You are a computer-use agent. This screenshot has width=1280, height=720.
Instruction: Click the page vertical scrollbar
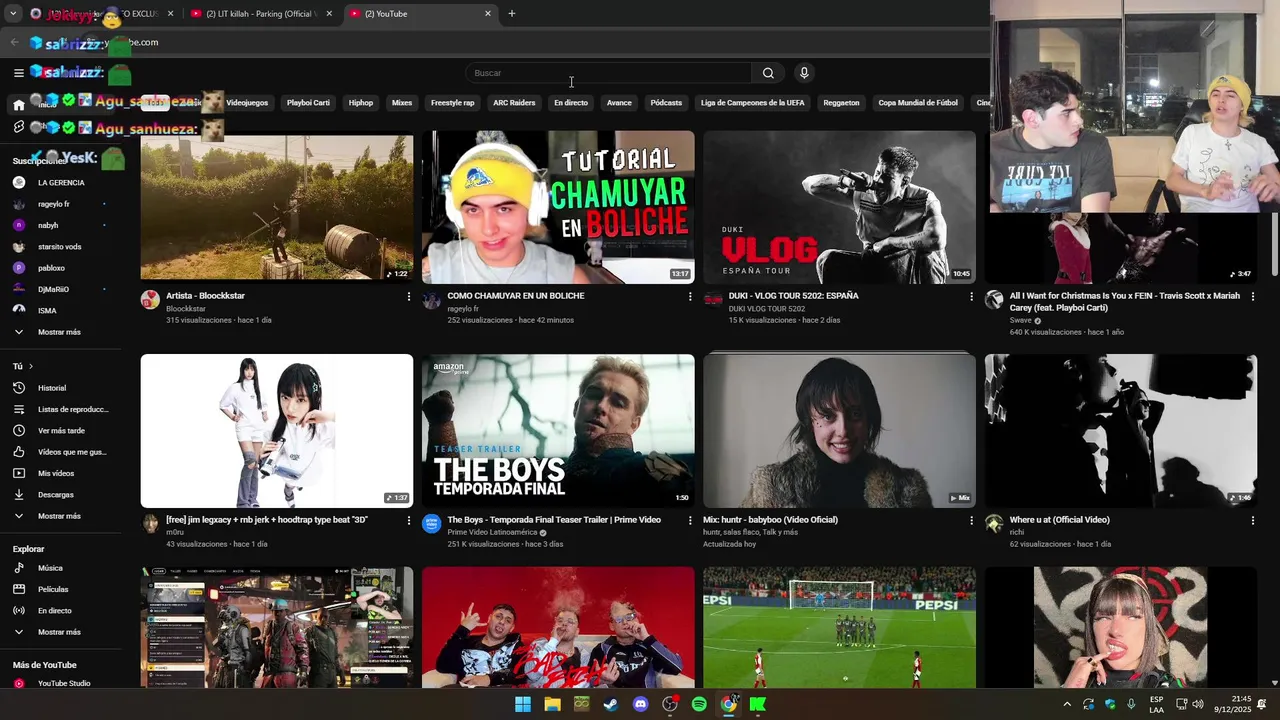coord(1274,245)
